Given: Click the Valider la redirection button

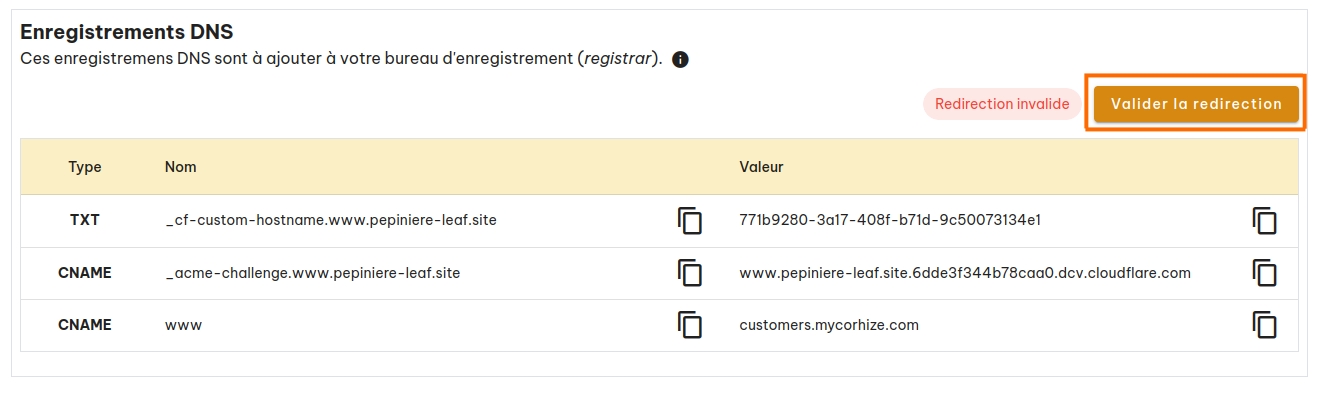Looking at the screenshot, I should (x=1196, y=104).
